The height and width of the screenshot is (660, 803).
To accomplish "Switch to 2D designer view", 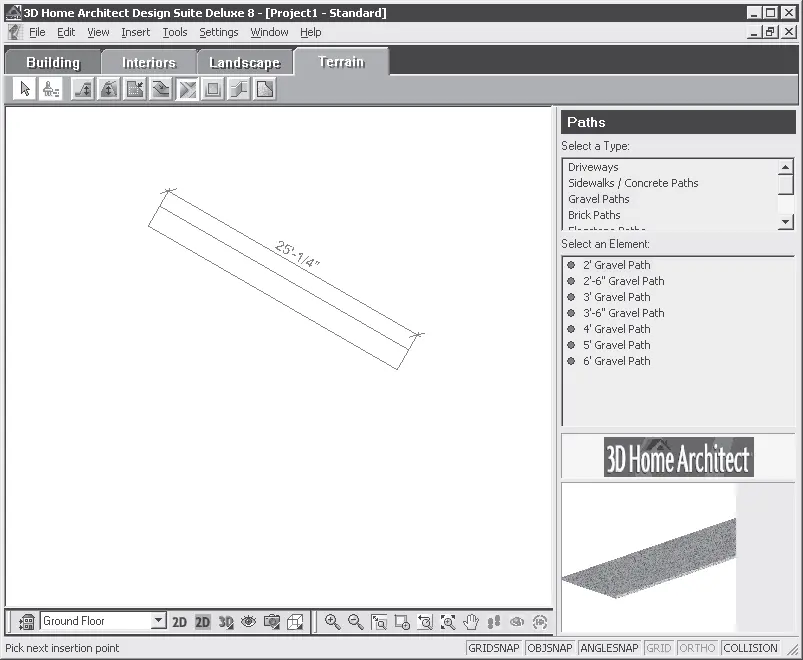I will tap(203, 622).
